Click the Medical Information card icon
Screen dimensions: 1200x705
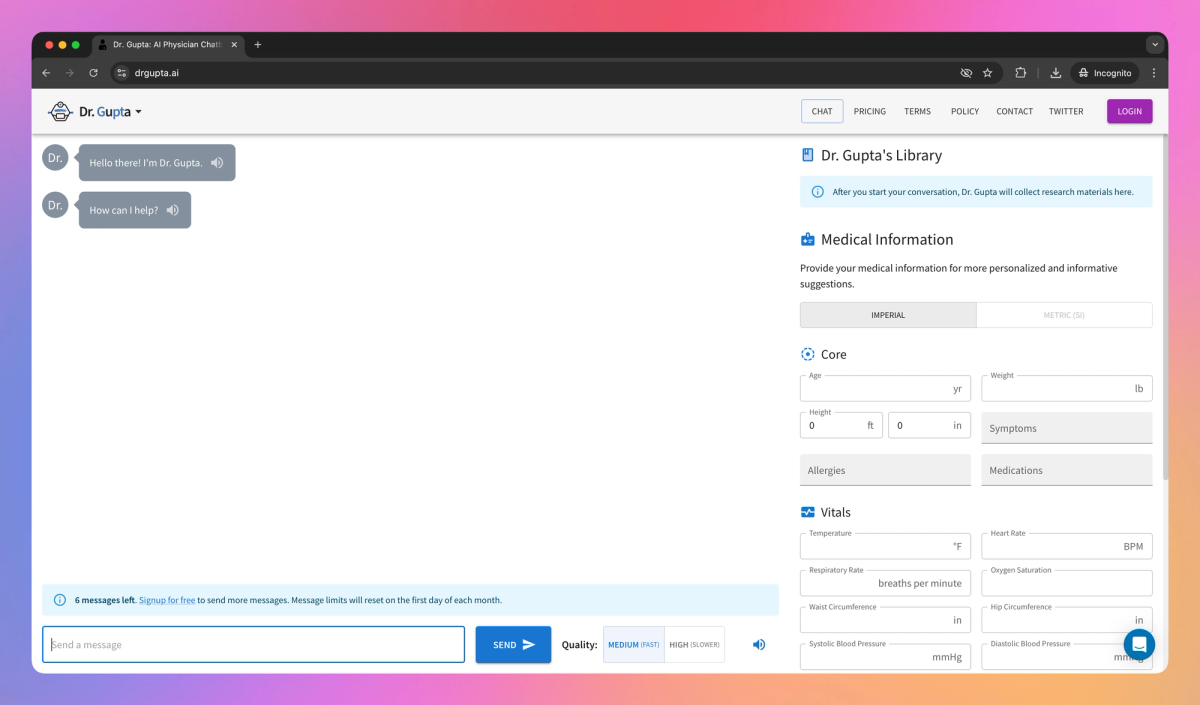[x=808, y=240]
